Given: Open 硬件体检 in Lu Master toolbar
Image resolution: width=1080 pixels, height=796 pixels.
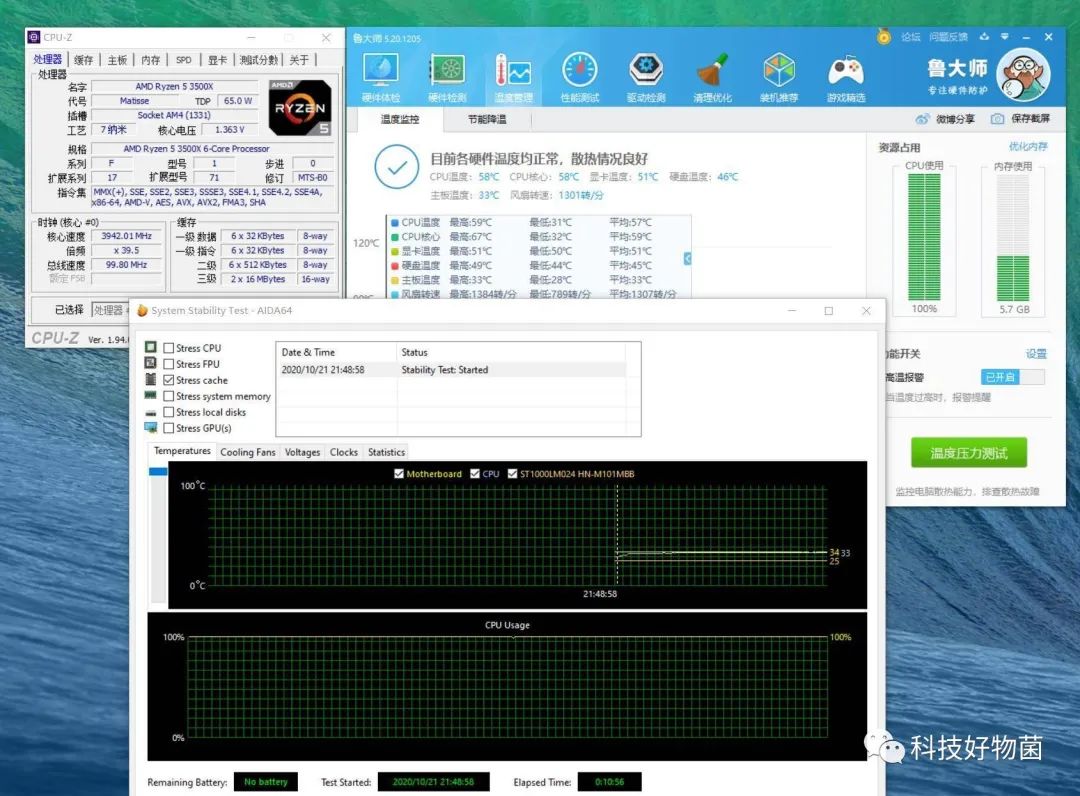Looking at the screenshot, I should (381, 77).
